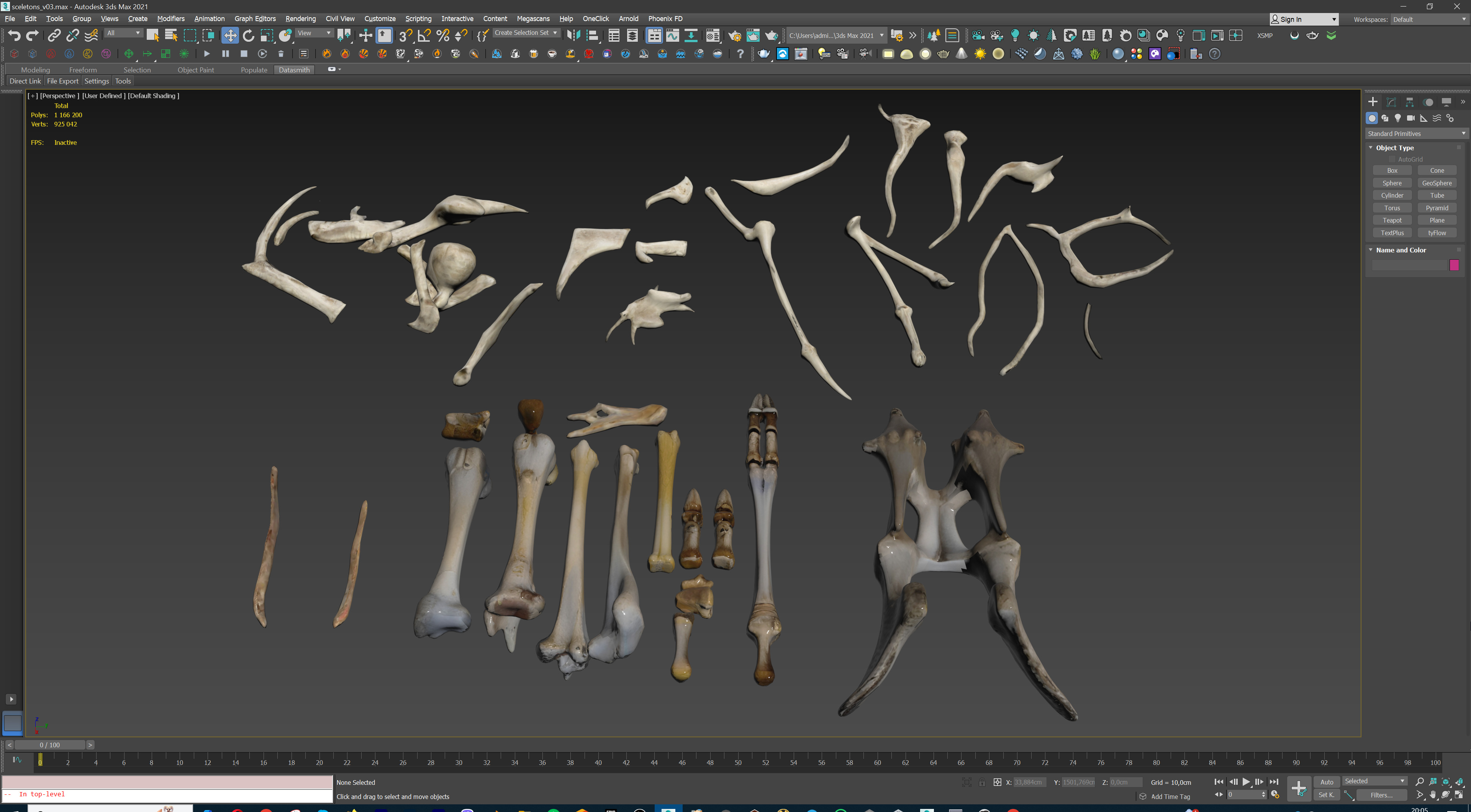This screenshot has width=1471, height=812.
Task: Click the Cylinder primitive button
Action: tap(1392, 195)
